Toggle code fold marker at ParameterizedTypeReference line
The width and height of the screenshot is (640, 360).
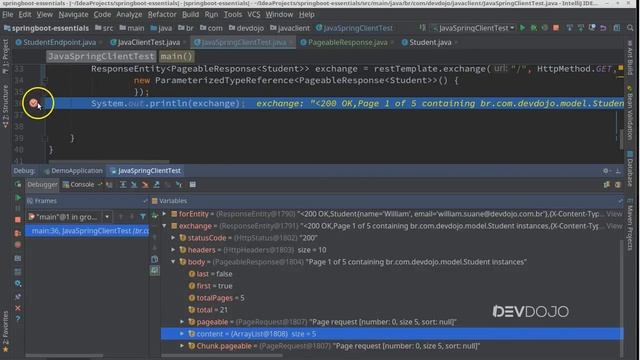coord(44,80)
